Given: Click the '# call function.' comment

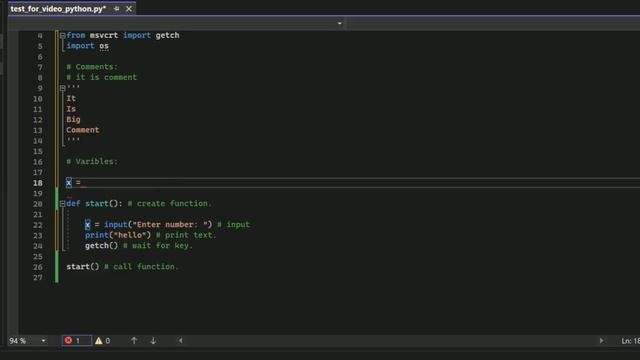Looking at the screenshot, I should (x=141, y=267).
